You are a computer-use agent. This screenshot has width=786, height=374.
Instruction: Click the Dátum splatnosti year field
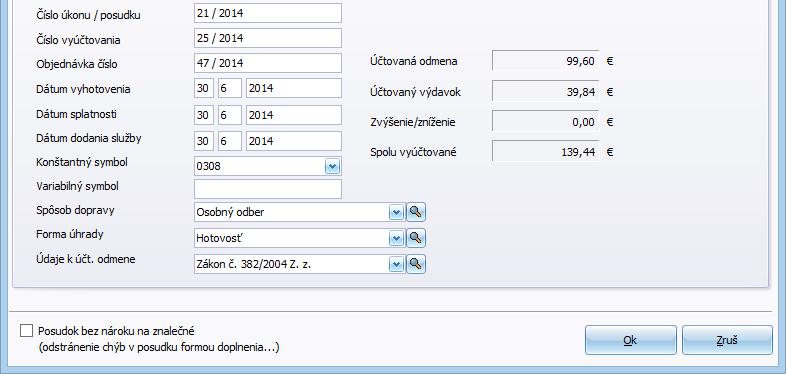(294, 115)
